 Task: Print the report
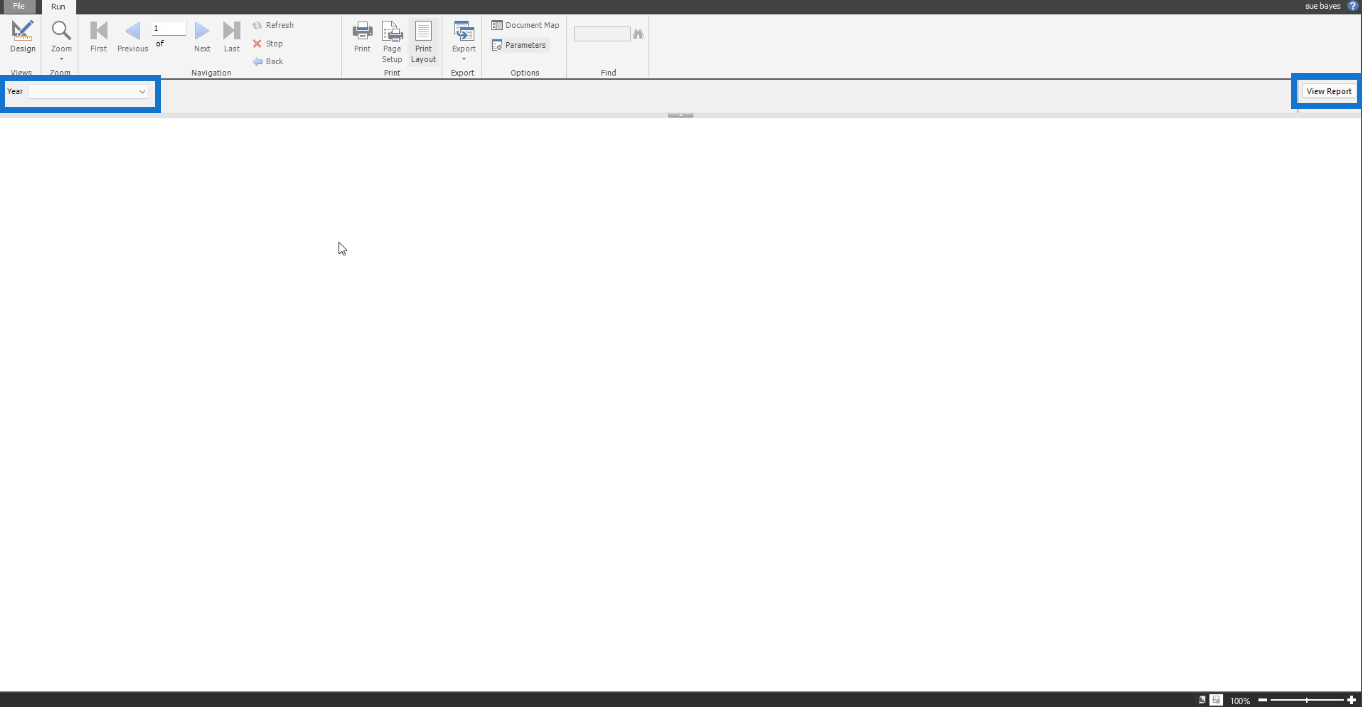362,36
